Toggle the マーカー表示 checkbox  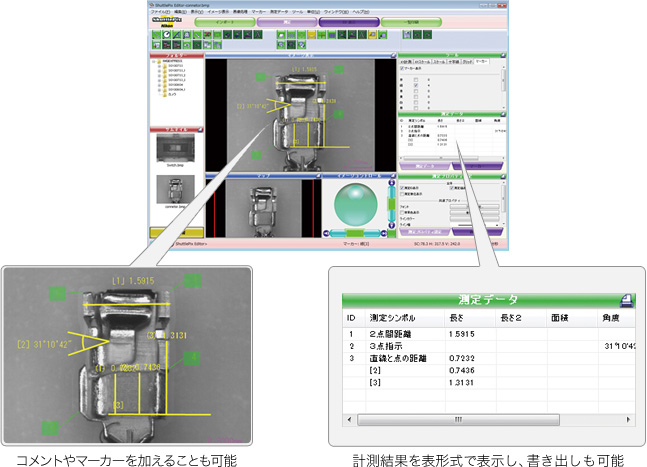402,68
